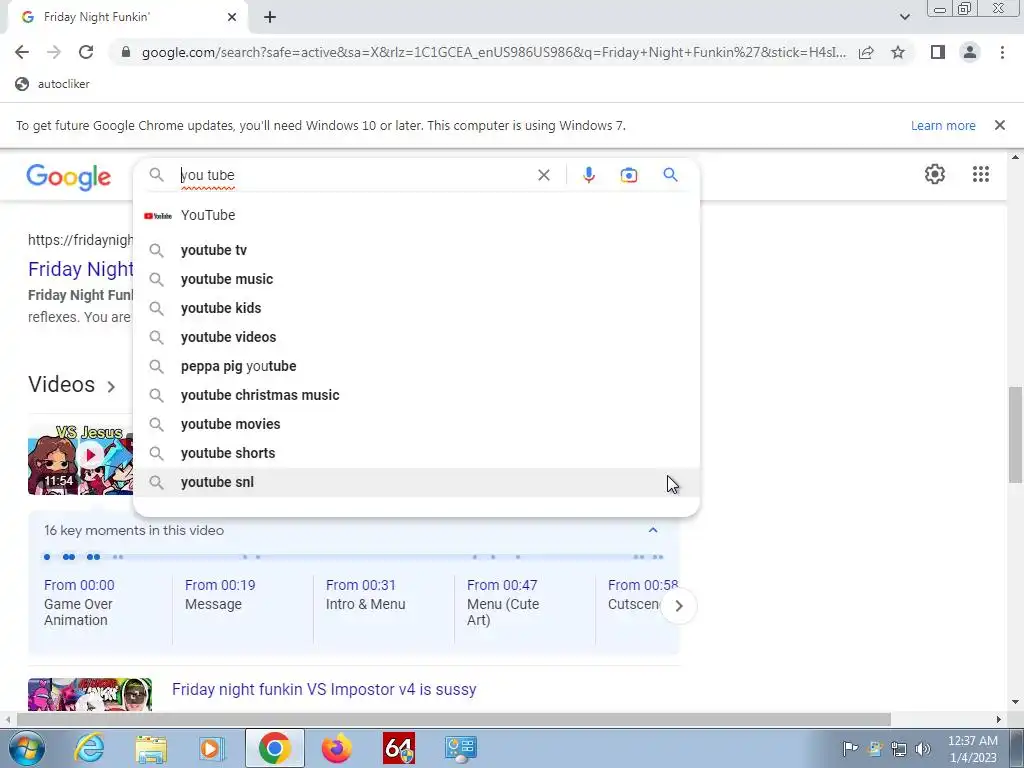Go back to the previous page
The width and height of the screenshot is (1024, 768).
pos(22,52)
